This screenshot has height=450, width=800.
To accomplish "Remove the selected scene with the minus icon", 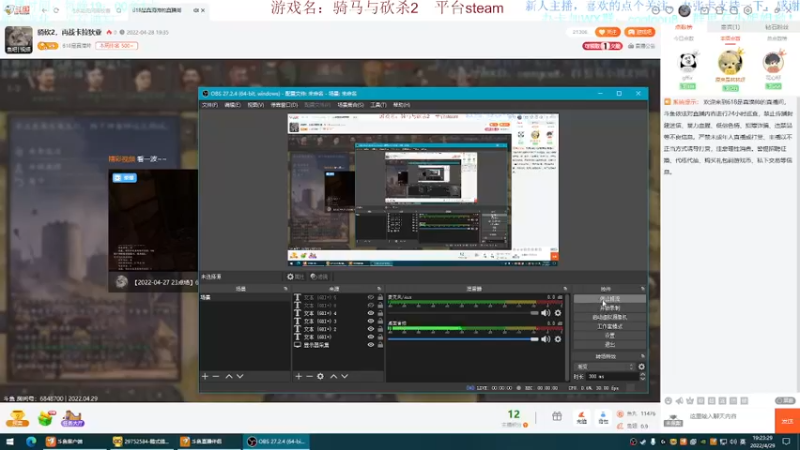I will (x=216, y=377).
